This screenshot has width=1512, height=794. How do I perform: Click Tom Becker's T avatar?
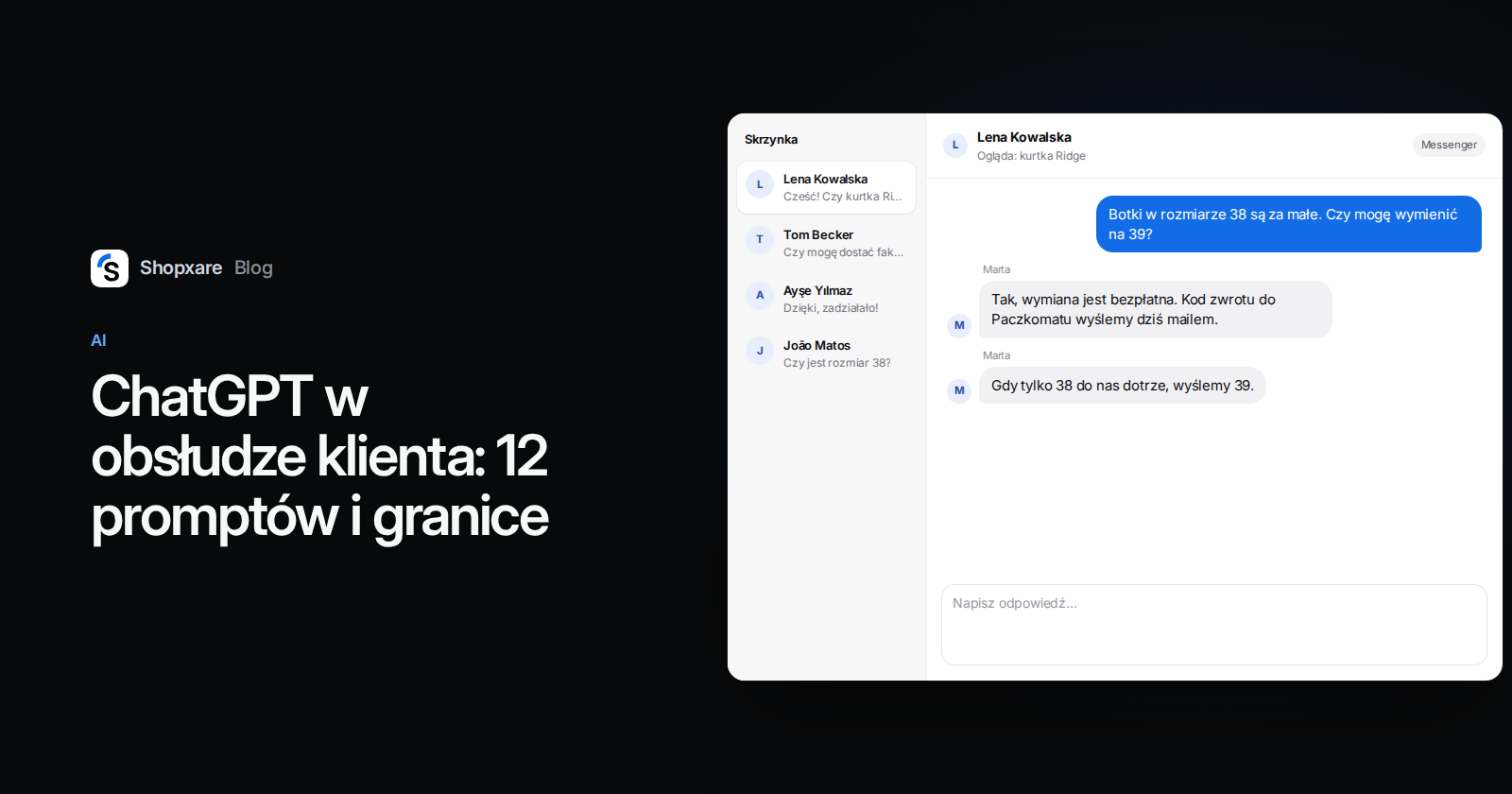pos(760,240)
